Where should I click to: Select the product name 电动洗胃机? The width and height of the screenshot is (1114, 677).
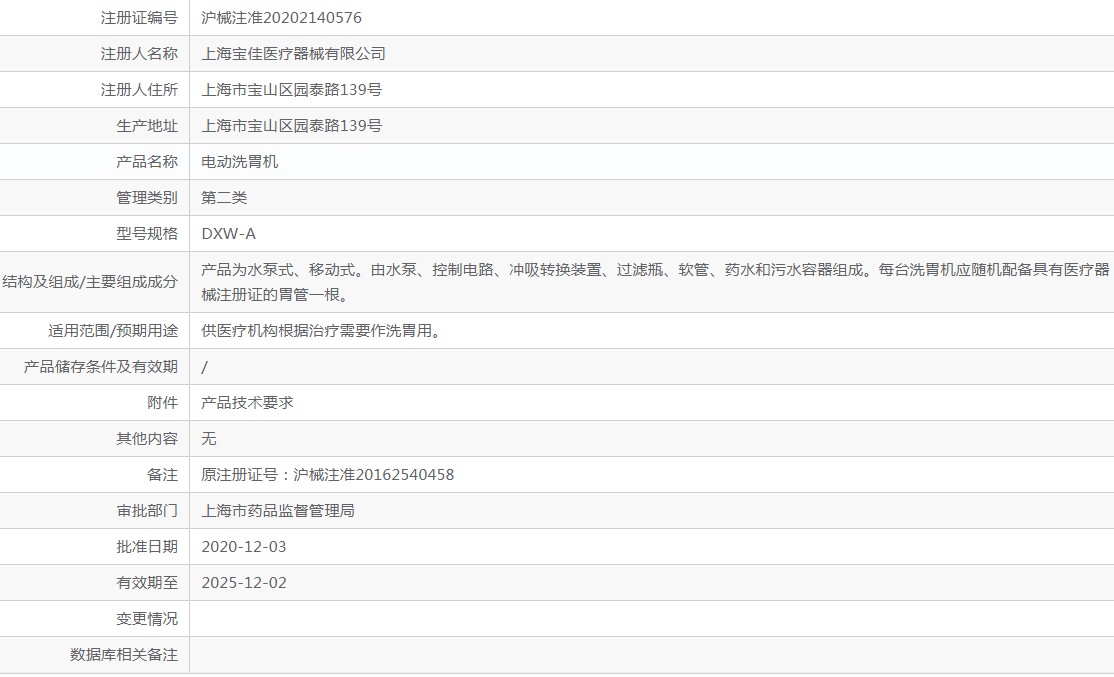point(239,162)
